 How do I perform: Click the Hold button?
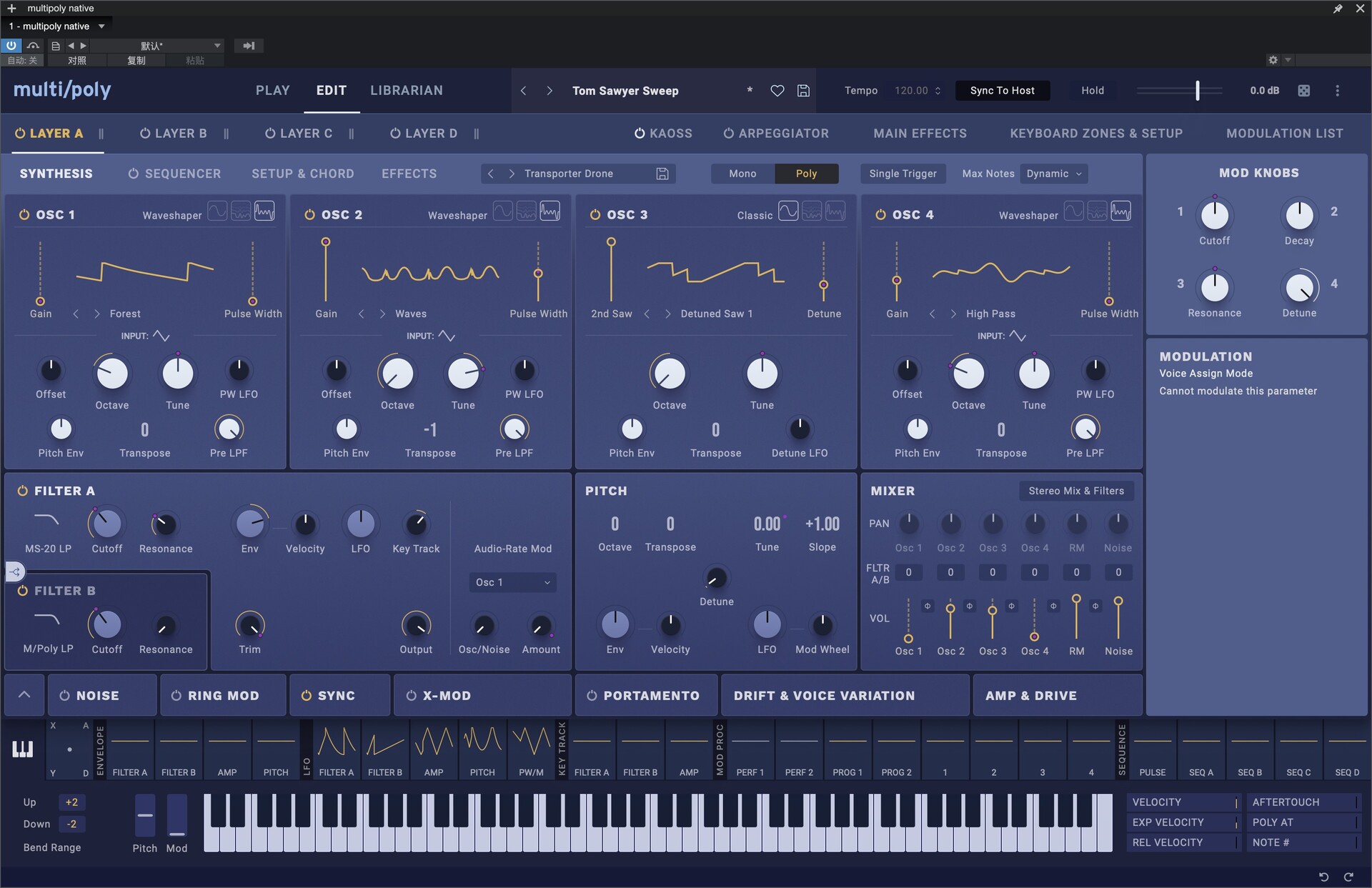click(x=1093, y=91)
